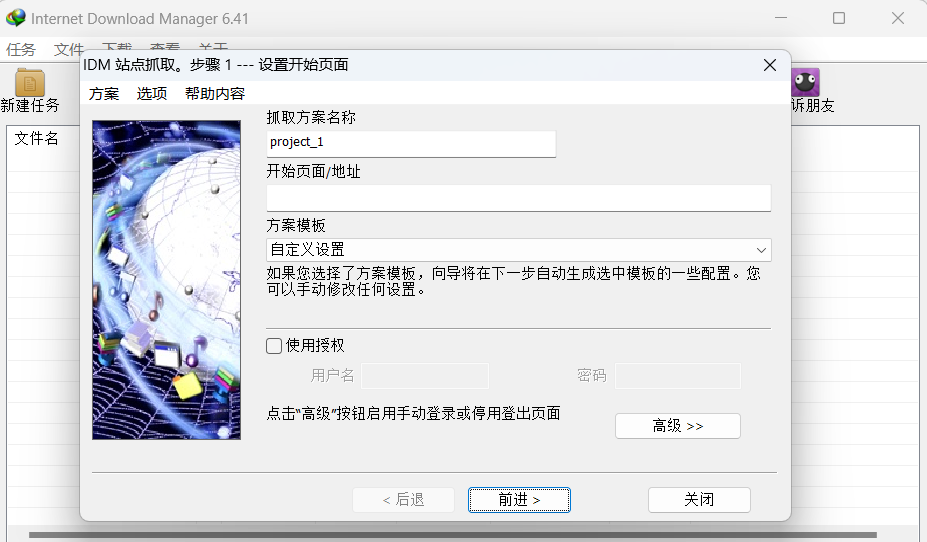Click the 开始页面/地址 input field
This screenshot has width=927, height=542.
(x=518, y=197)
